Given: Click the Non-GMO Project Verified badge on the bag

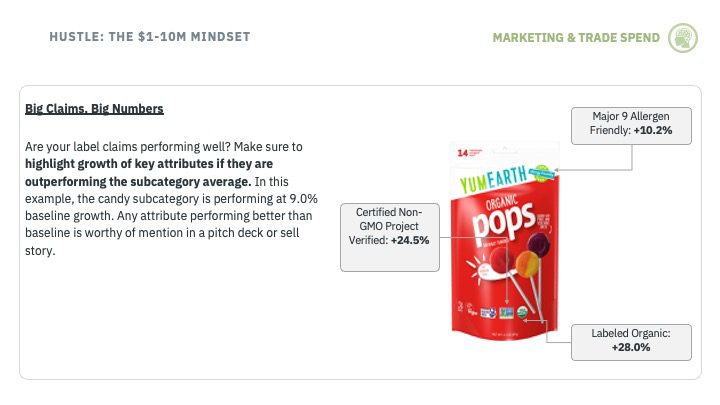Looking at the screenshot, I should (506, 313).
